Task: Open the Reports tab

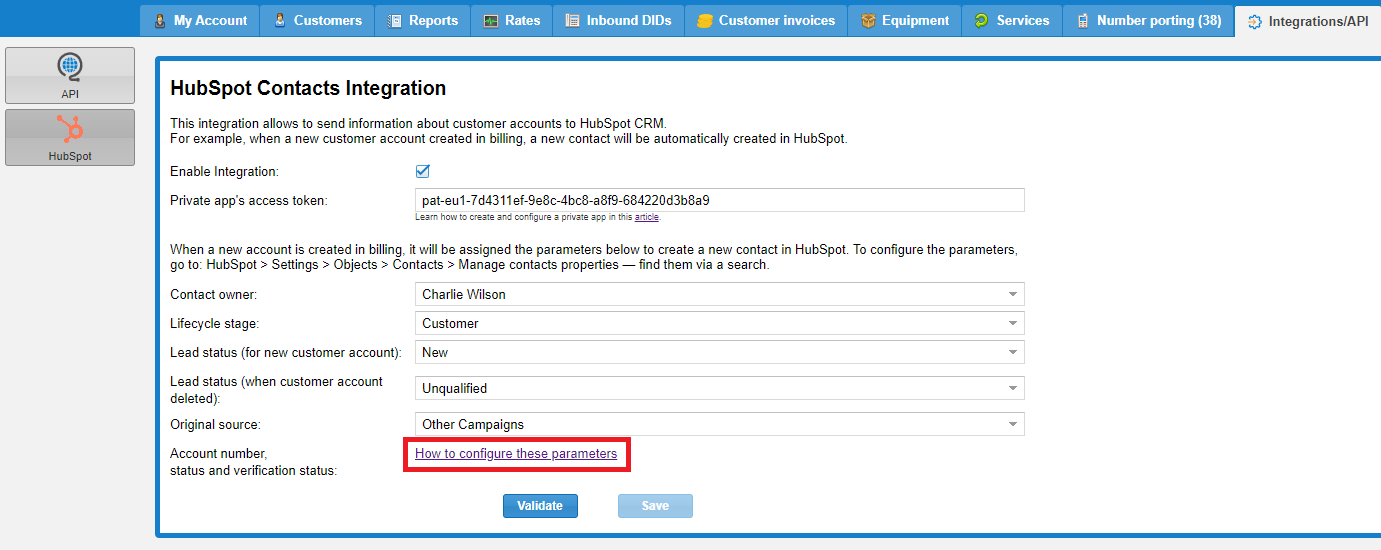Action: (x=423, y=20)
